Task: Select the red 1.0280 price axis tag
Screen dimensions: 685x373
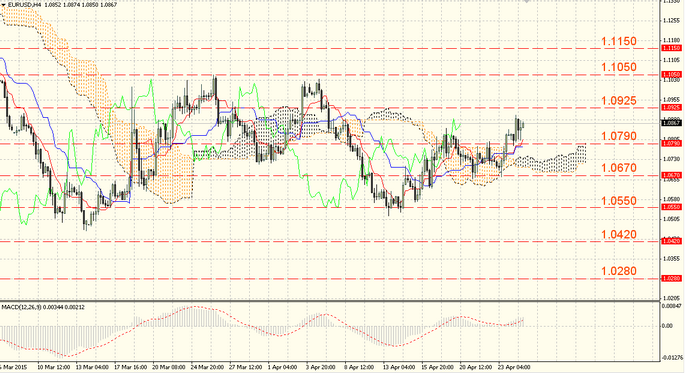Action: (x=671, y=278)
